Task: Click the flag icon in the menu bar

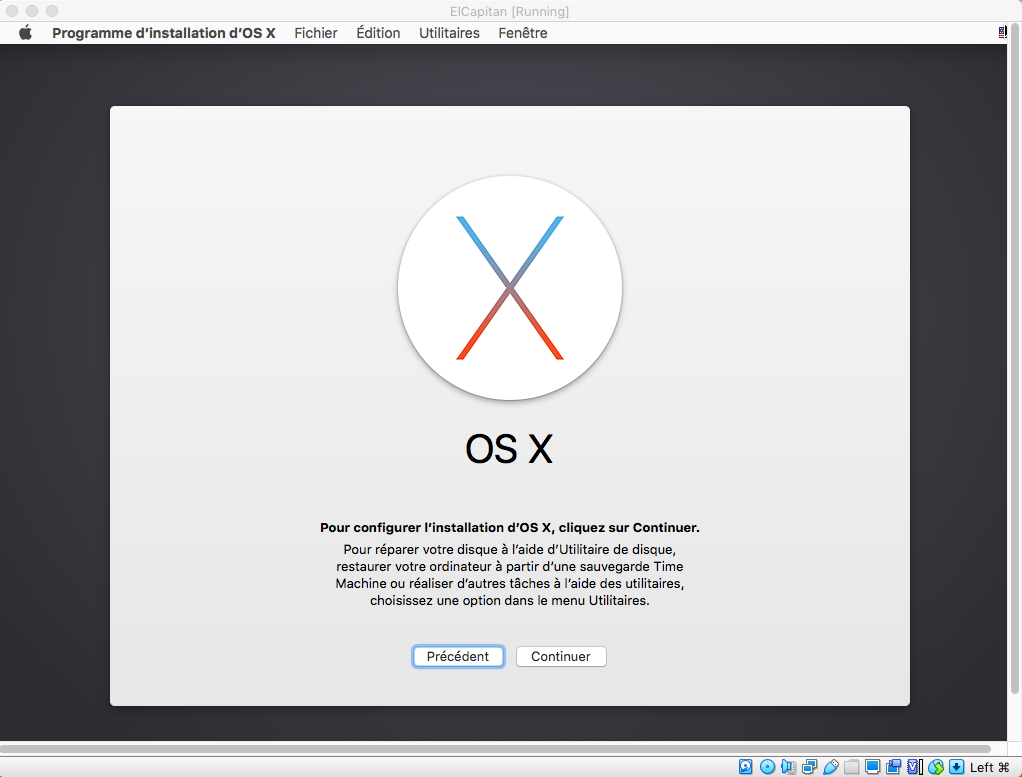Action: [x=1002, y=33]
